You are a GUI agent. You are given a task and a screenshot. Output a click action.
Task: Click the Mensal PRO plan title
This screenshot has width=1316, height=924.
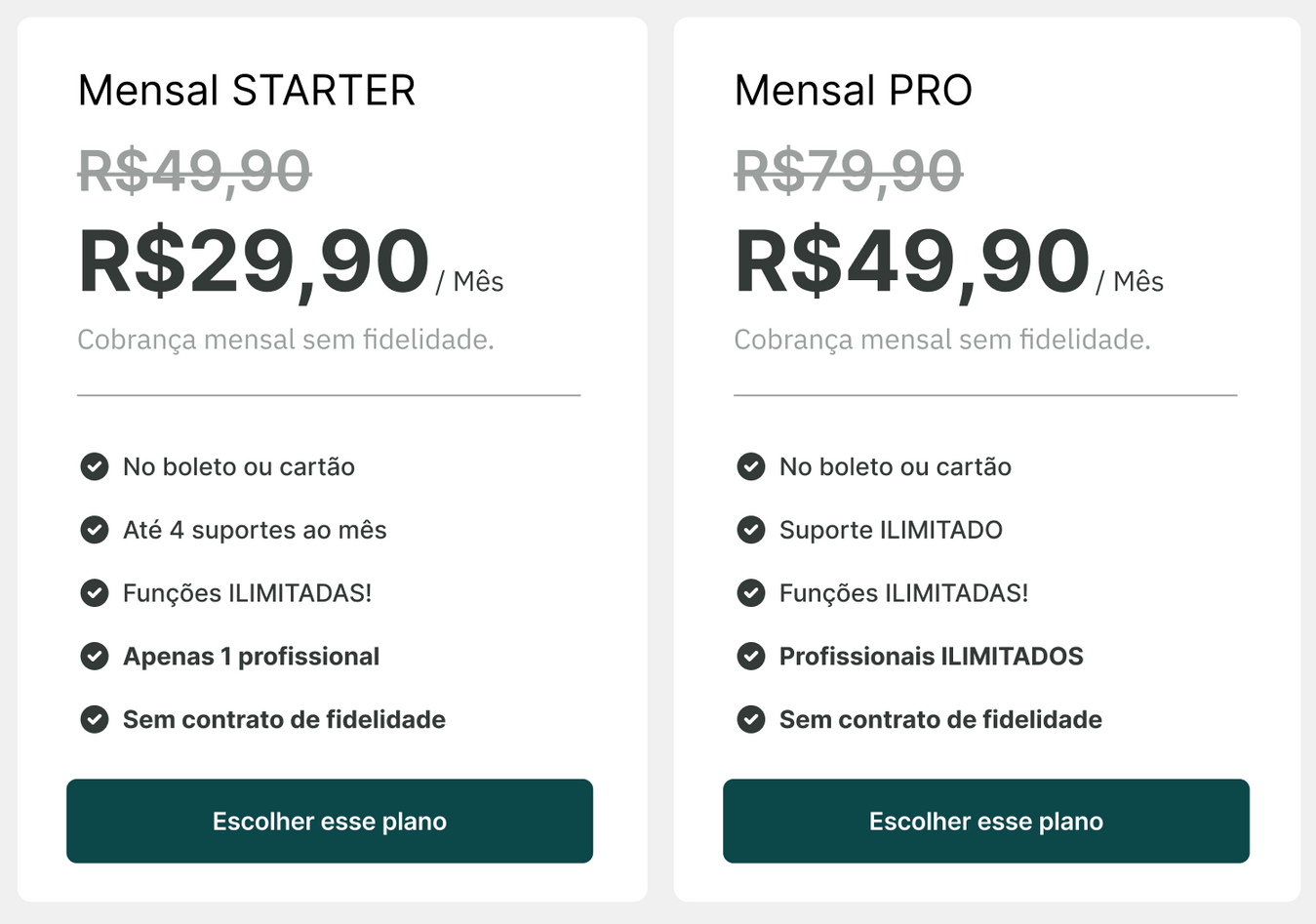[854, 91]
